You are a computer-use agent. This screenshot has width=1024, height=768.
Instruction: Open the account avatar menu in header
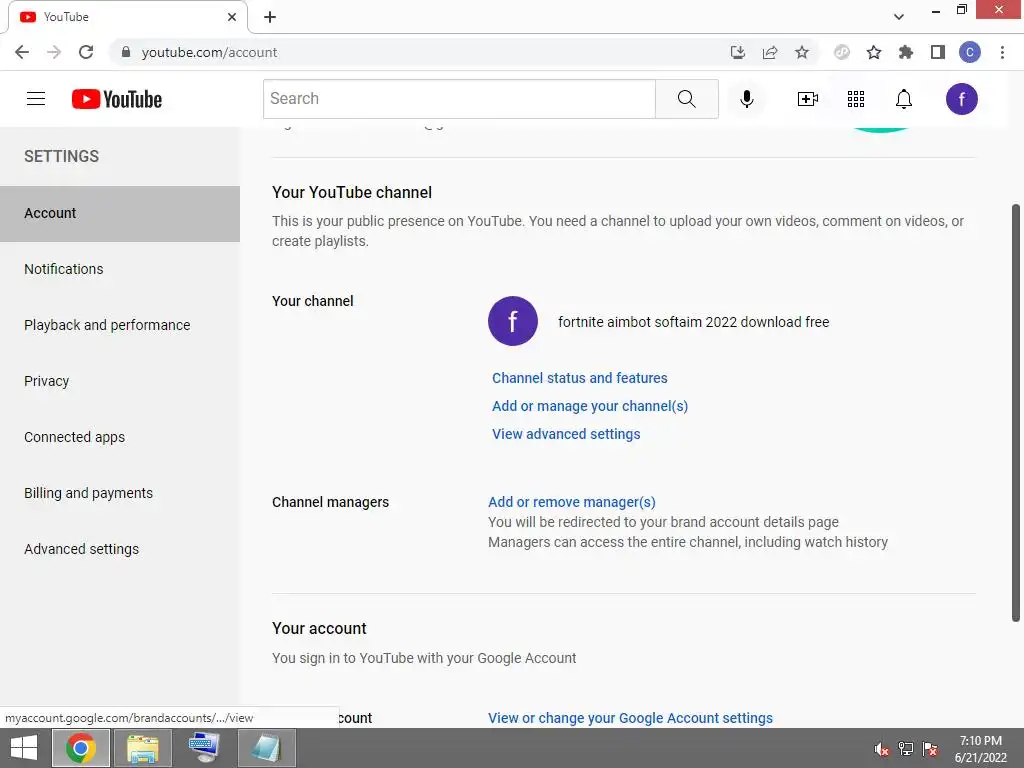click(x=961, y=99)
